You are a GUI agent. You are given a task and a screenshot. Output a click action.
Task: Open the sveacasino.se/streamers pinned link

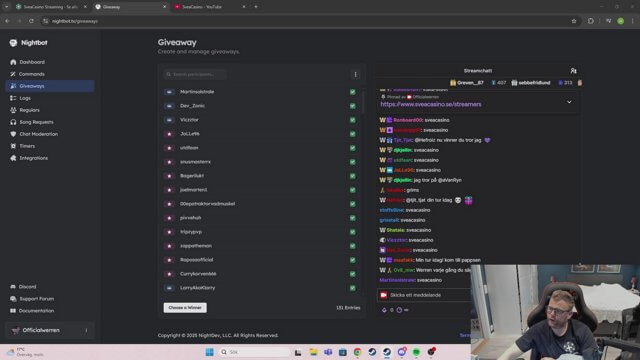coord(431,104)
